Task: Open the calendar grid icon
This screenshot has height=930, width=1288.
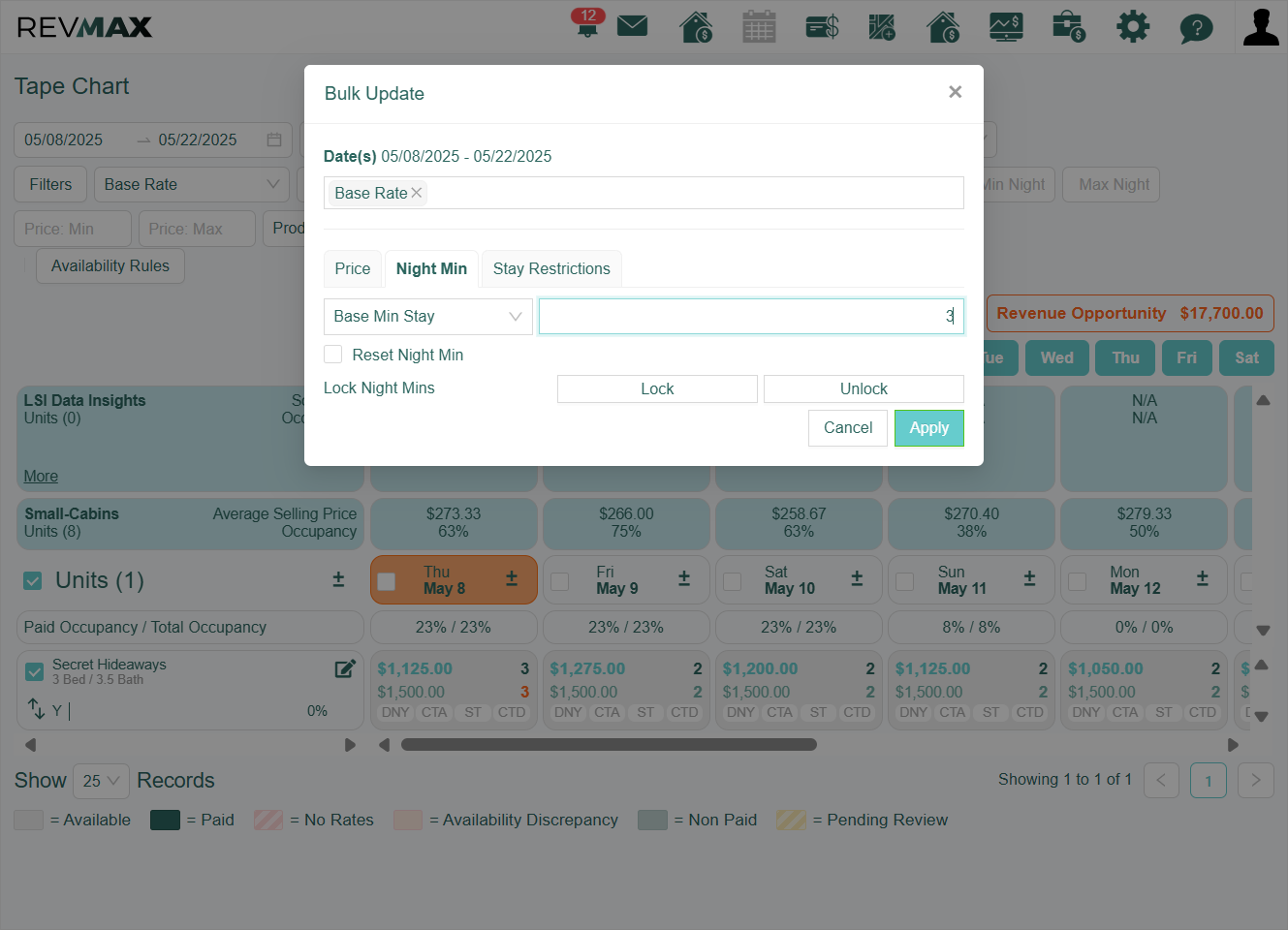Action: point(759,26)
